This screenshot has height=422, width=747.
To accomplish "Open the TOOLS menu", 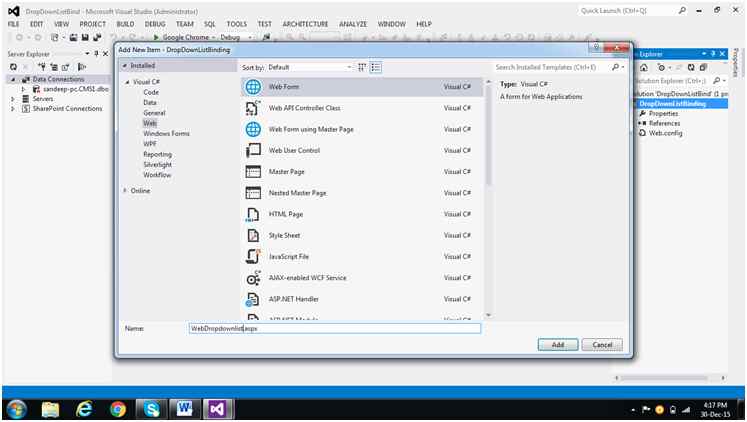I will tap(237, 24).
